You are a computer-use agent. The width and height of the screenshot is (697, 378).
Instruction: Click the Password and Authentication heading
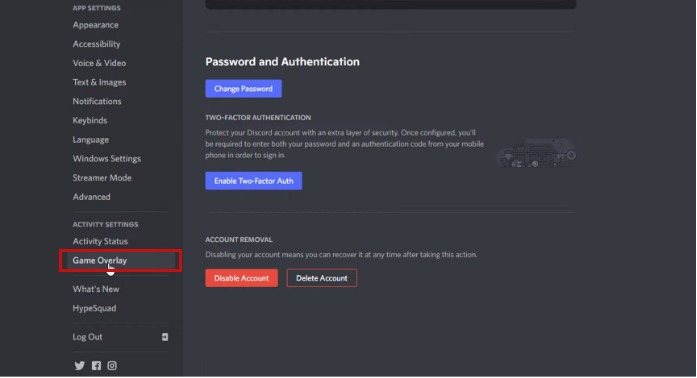coord(282,62)
